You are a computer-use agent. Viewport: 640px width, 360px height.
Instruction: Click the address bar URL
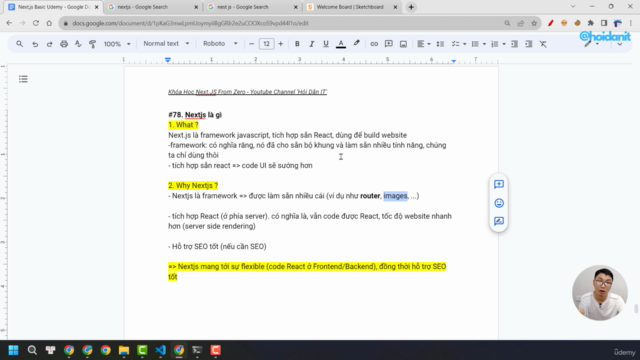click(190, 23)
